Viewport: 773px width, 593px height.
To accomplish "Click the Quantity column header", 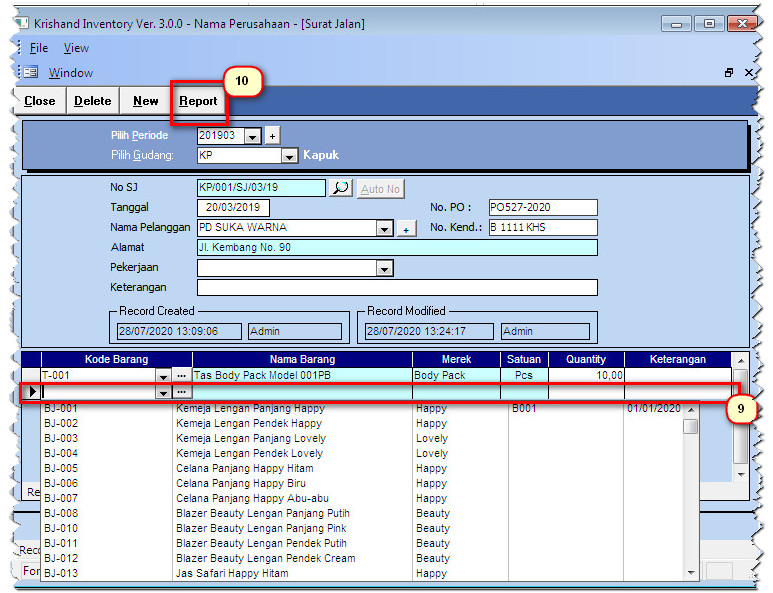I will point(586,359).
